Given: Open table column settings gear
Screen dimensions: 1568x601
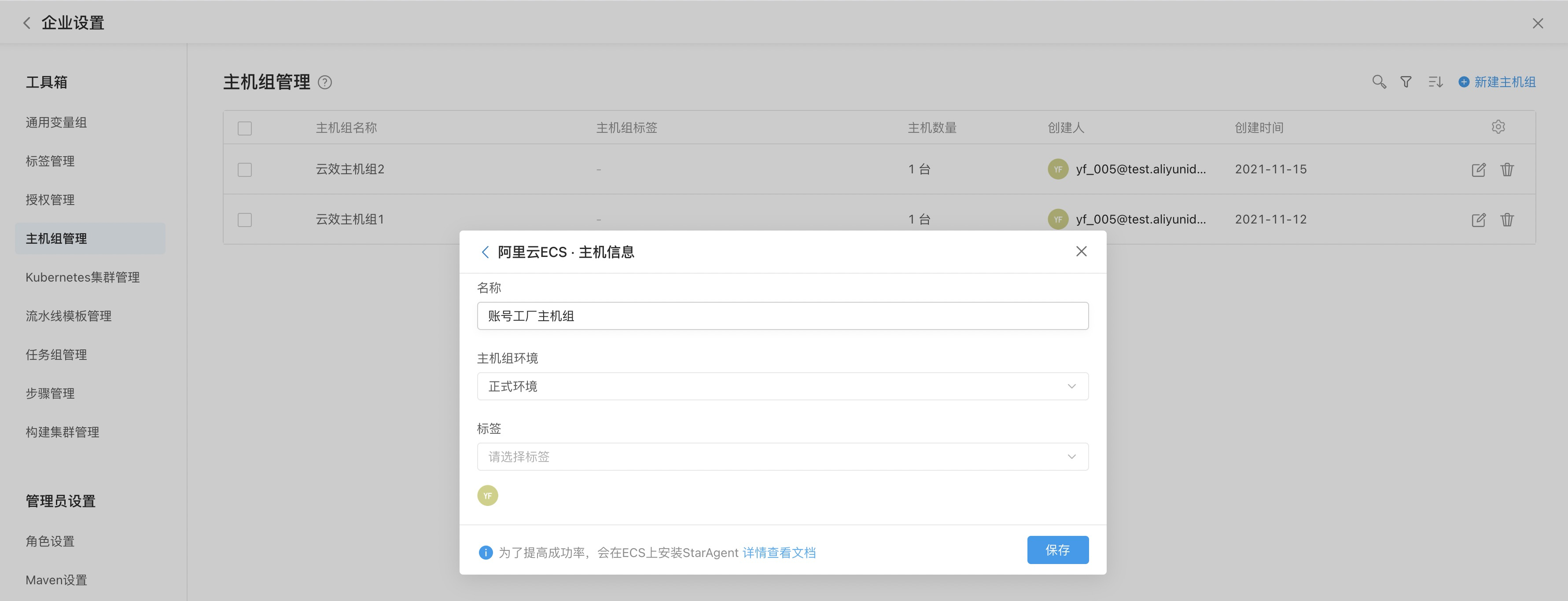Looking at the screenshot, I should click(1498, 127).
